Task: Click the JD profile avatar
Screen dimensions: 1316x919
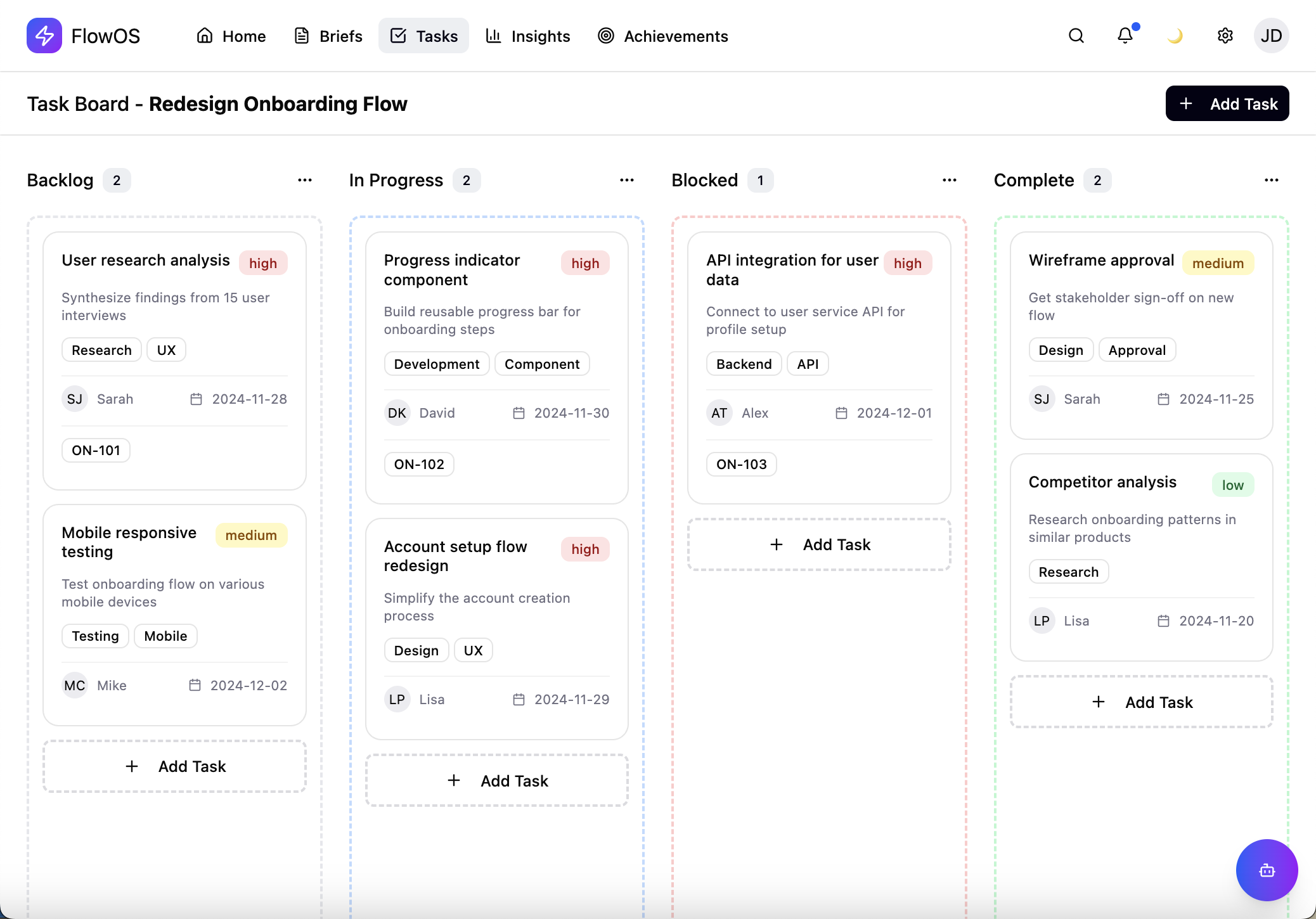Action: click(1272, 35)
